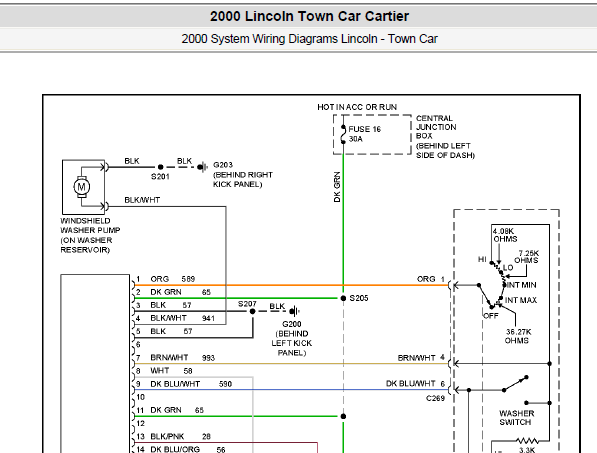Viewport: 597px width, 453px height.
Task: Click the 'CENTRAL JUNCTION BOX' label
Action: pos(436,127)
